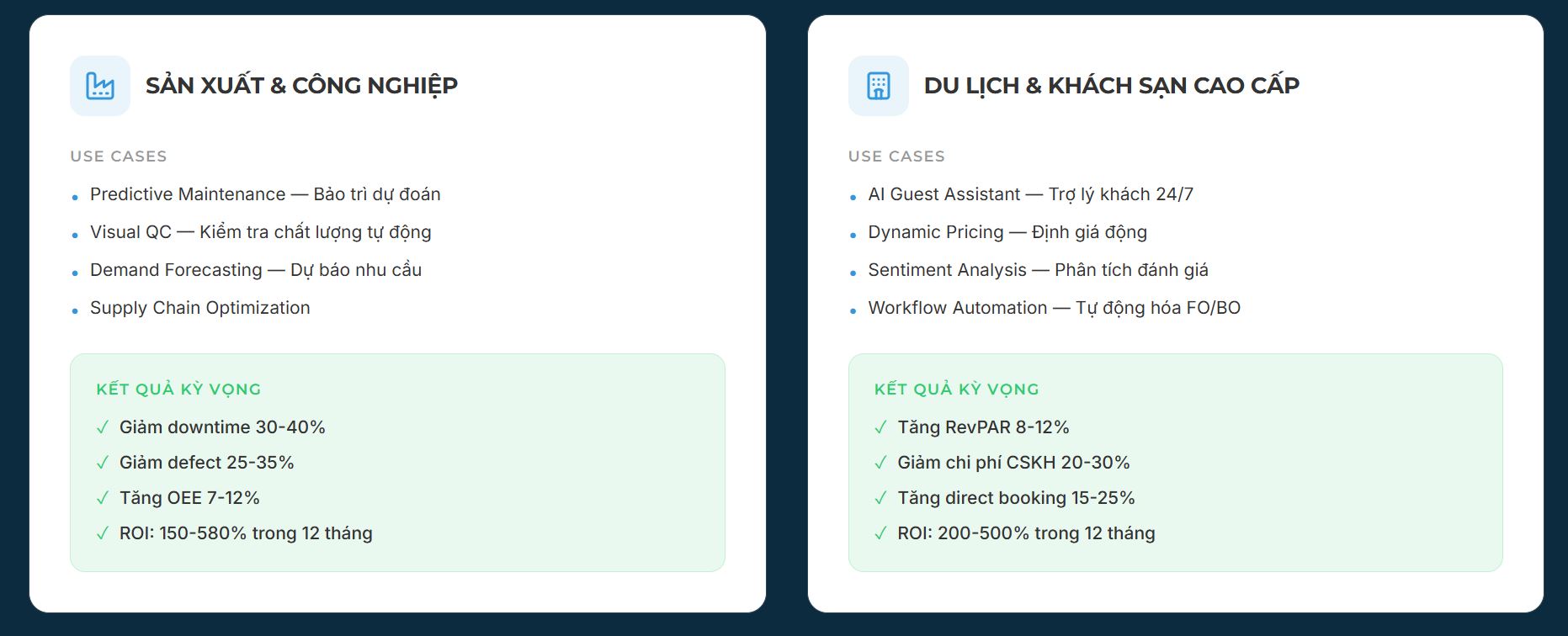The width and height of the screenshot is (1568, 636).
Task: Click the checkmark beside ROI: 150-580% line
Action: pos(103,533)
